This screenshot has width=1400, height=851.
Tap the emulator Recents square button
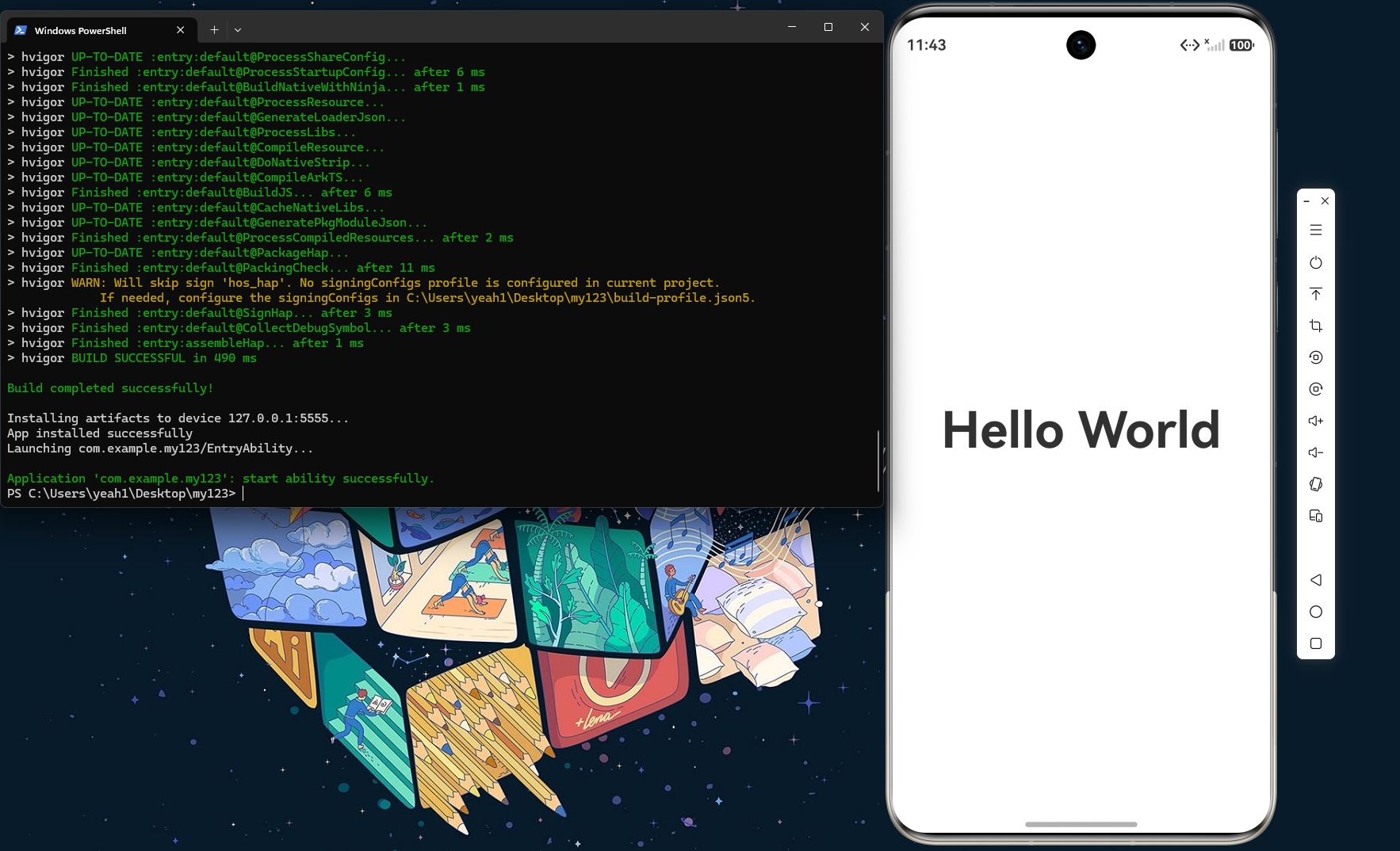coord(1316,643)
